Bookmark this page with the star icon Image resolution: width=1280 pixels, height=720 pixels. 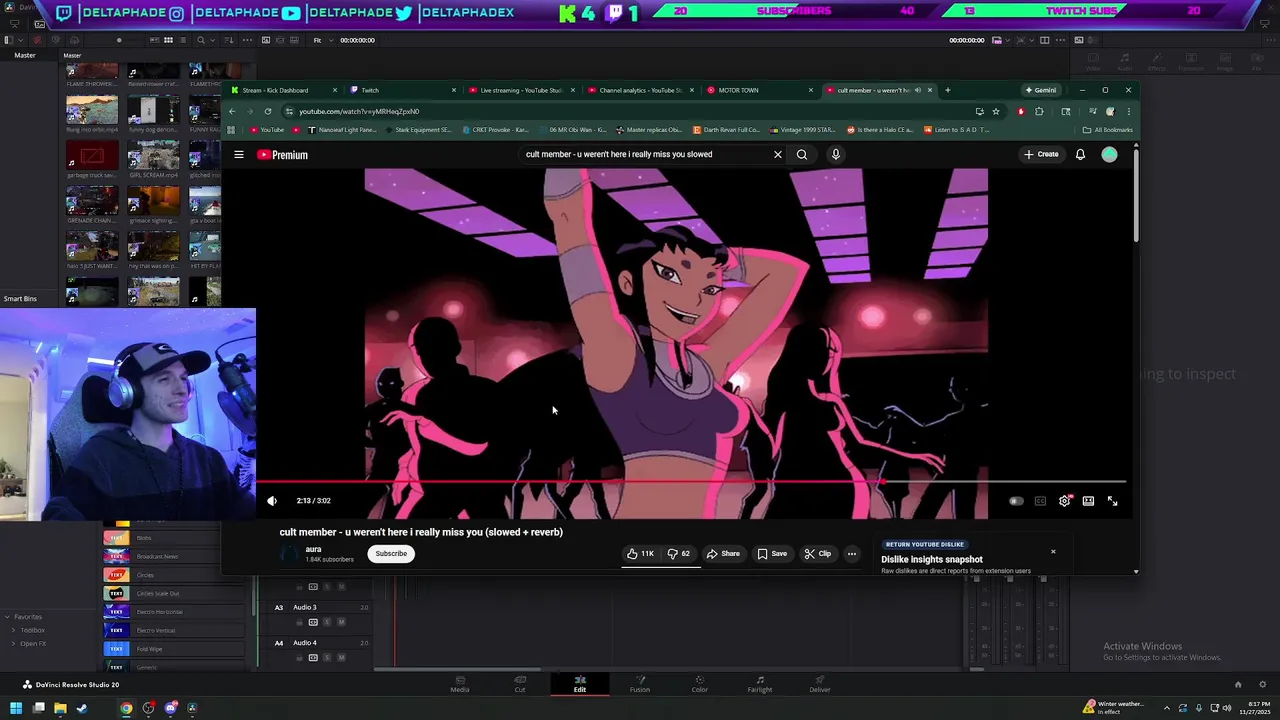(x=996, y=111)
